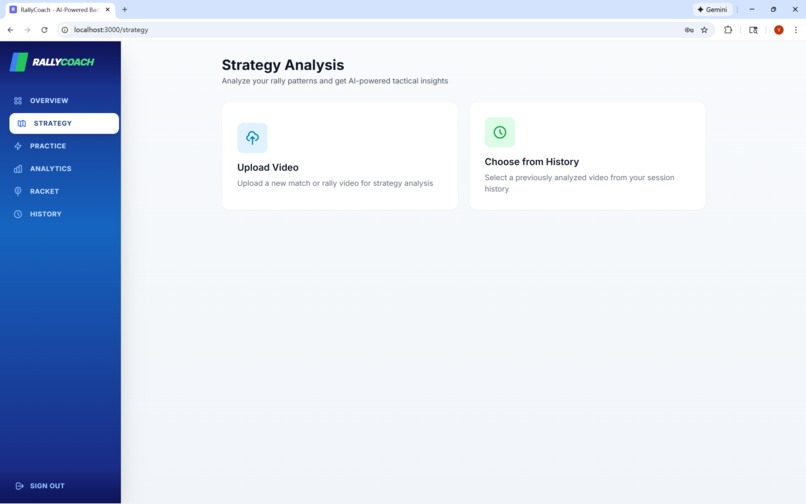806x504 pixels.
Task: Select the RallyCoach browser tab
Action: tap(60, 10)
